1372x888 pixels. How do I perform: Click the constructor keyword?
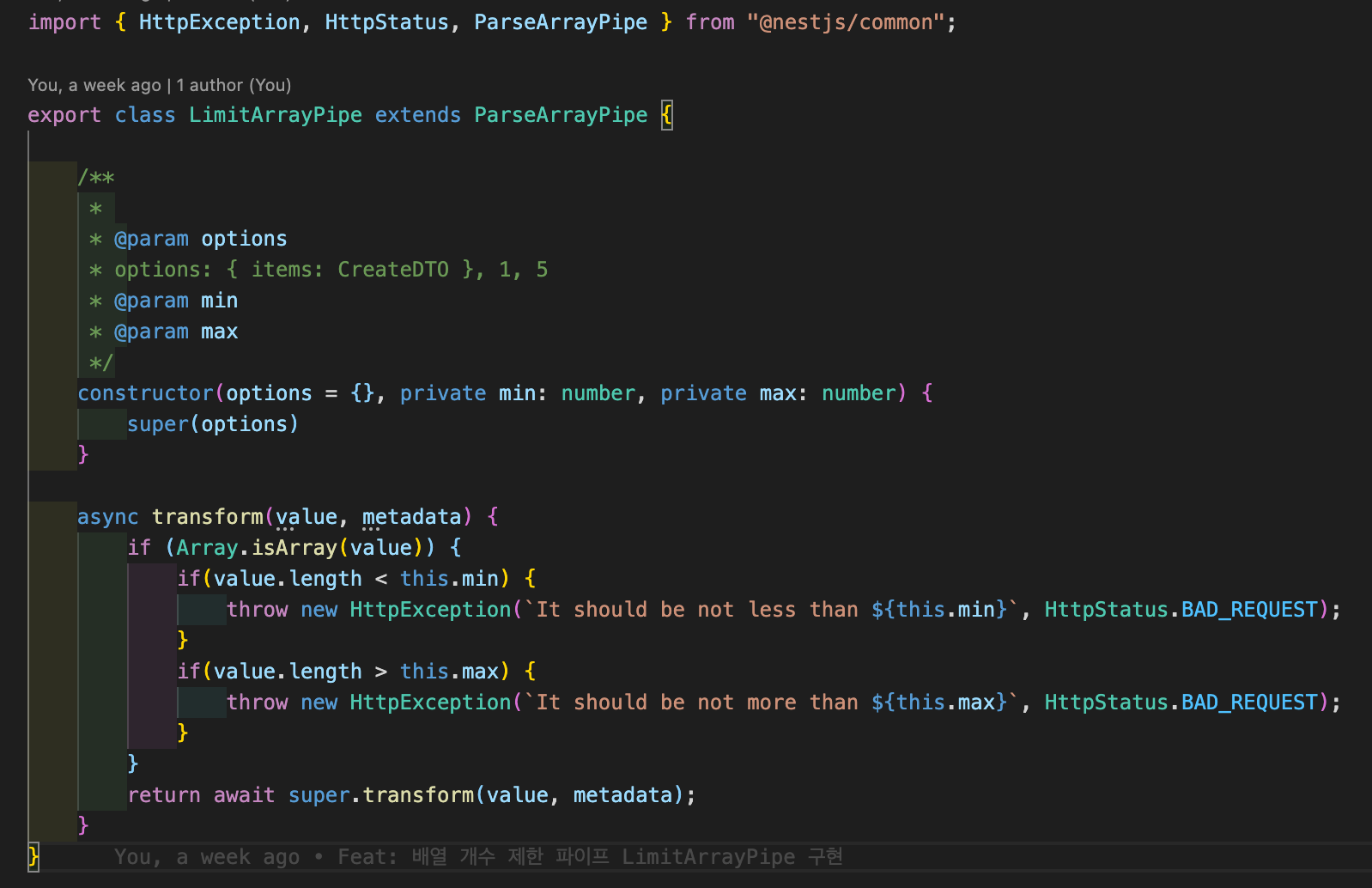point(146,393)
